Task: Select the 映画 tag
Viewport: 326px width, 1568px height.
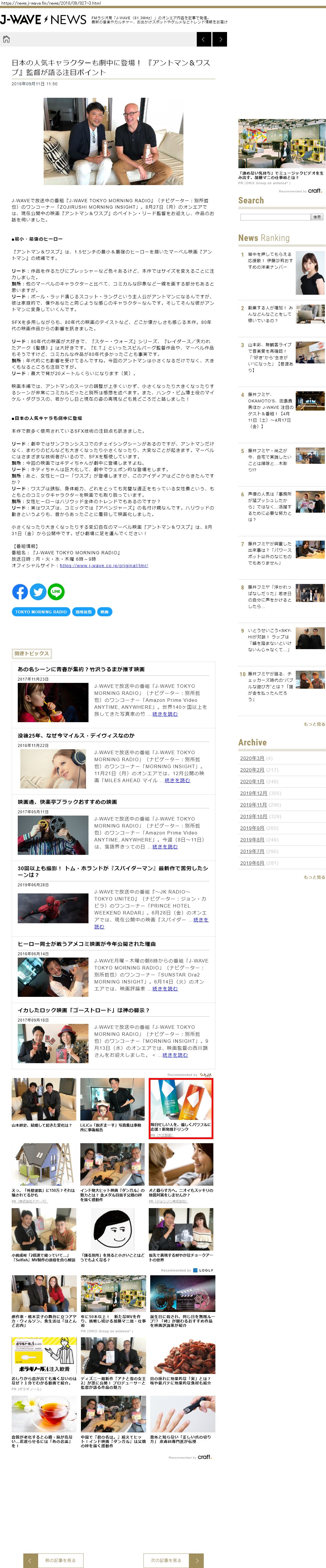Action: pos(104,612)
